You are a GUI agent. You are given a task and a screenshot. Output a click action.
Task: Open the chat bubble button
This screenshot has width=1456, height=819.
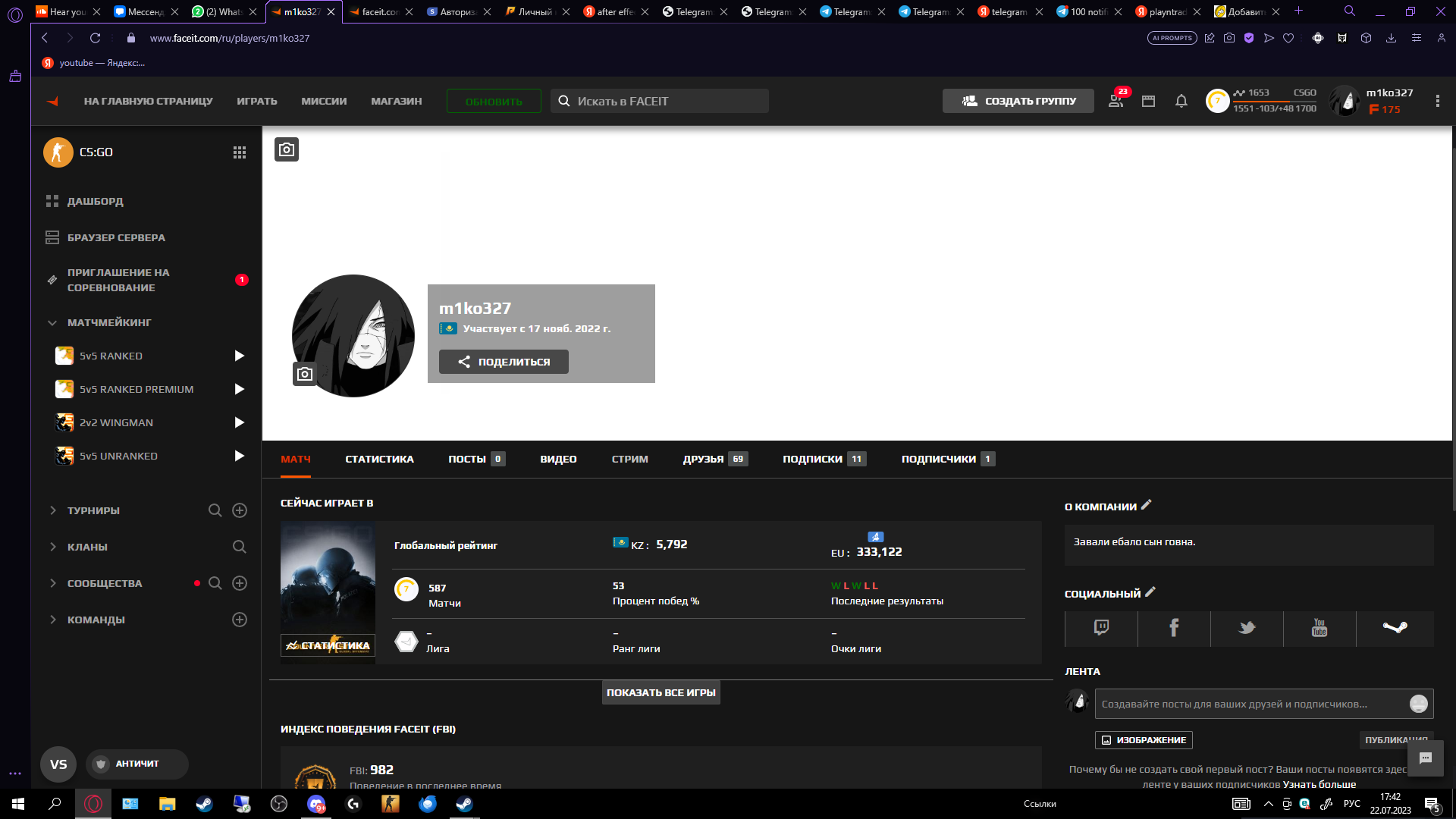1426,758
